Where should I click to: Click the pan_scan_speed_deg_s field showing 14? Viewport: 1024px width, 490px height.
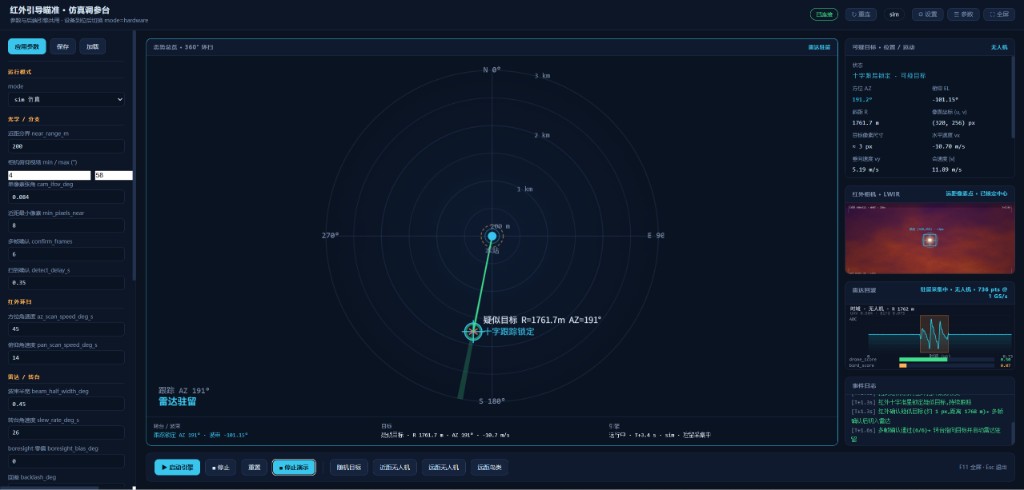tap(66, 357)
